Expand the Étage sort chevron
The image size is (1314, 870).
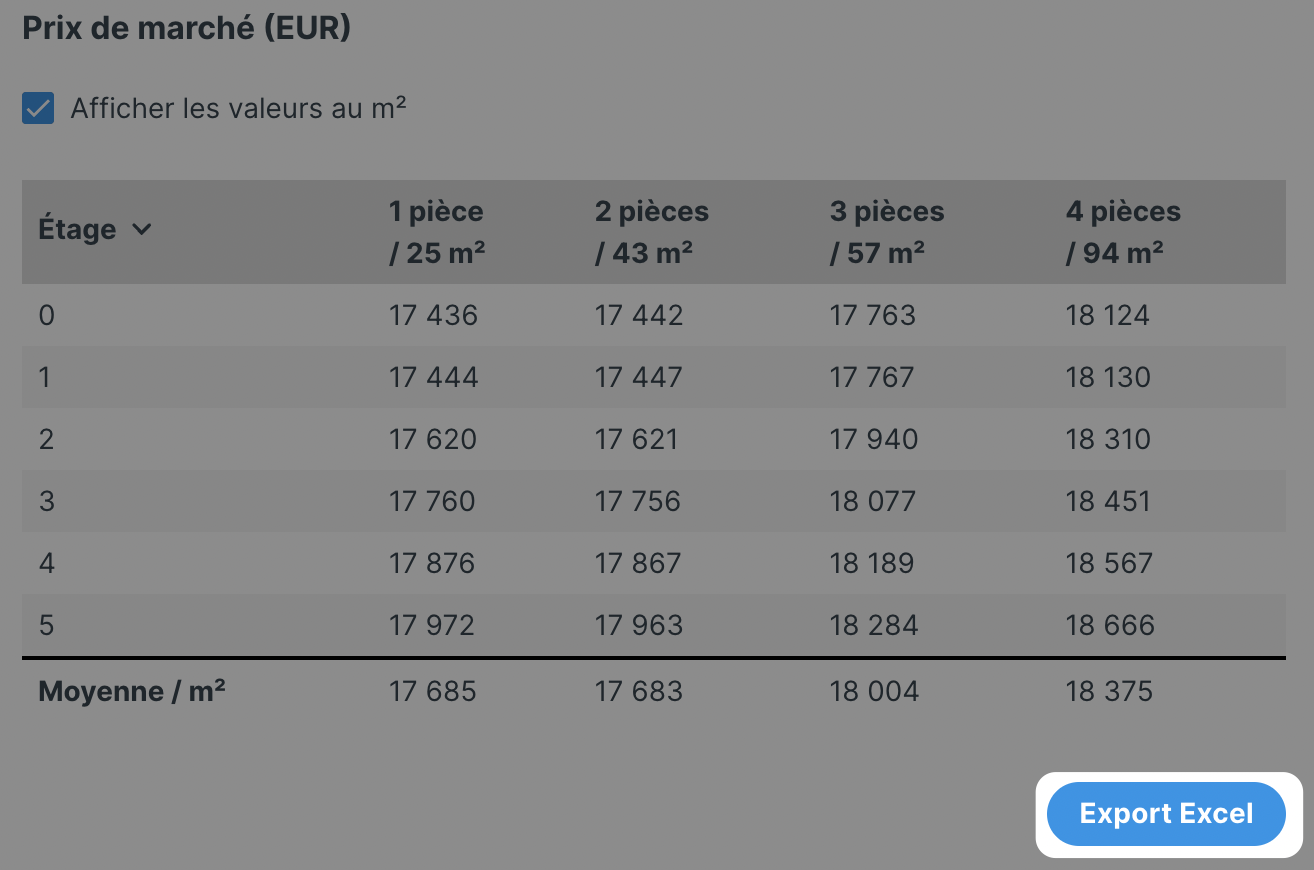coord(142,229)
